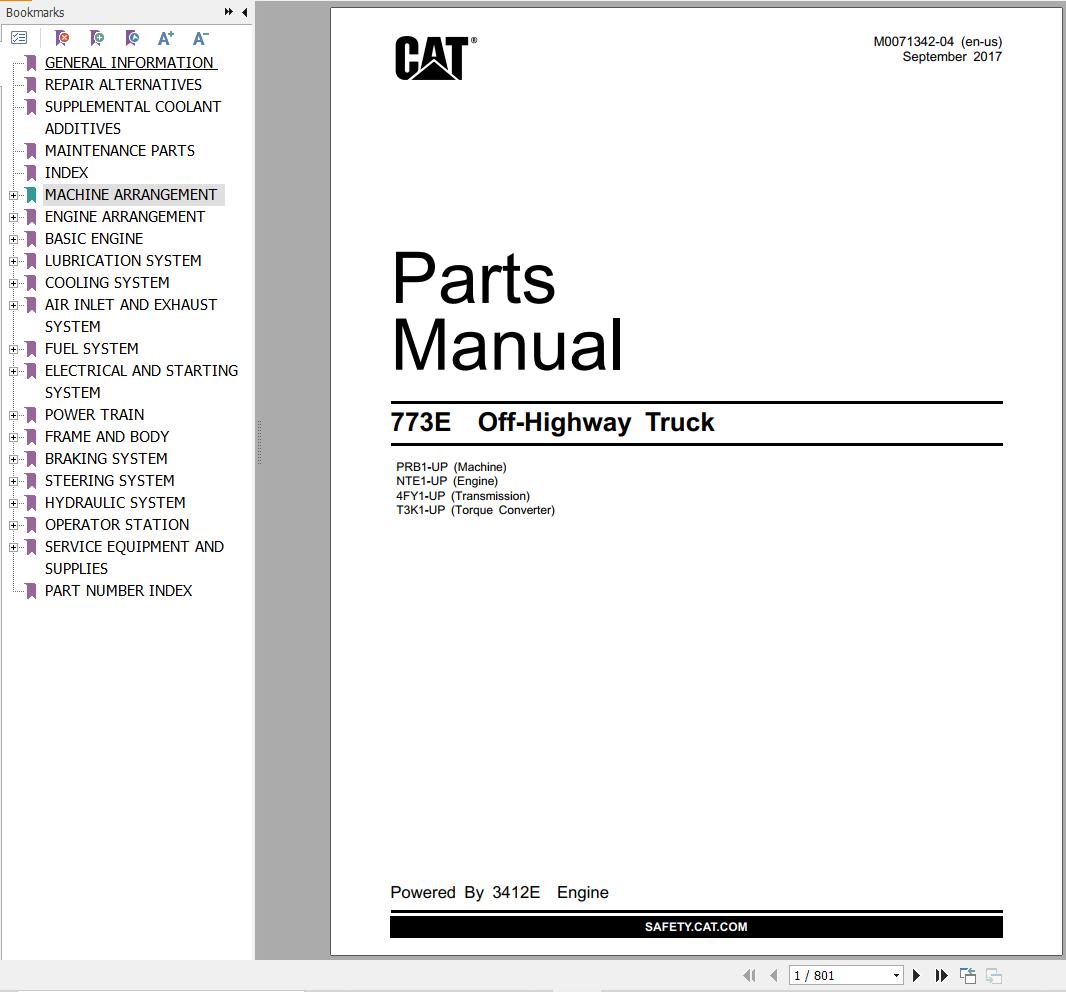Image resolution: width=1066 pixels, height=992 pixels.
Task: Expand the HYDRAULIC SYSTEM bookmark node
Action: (x=14, y=503)
